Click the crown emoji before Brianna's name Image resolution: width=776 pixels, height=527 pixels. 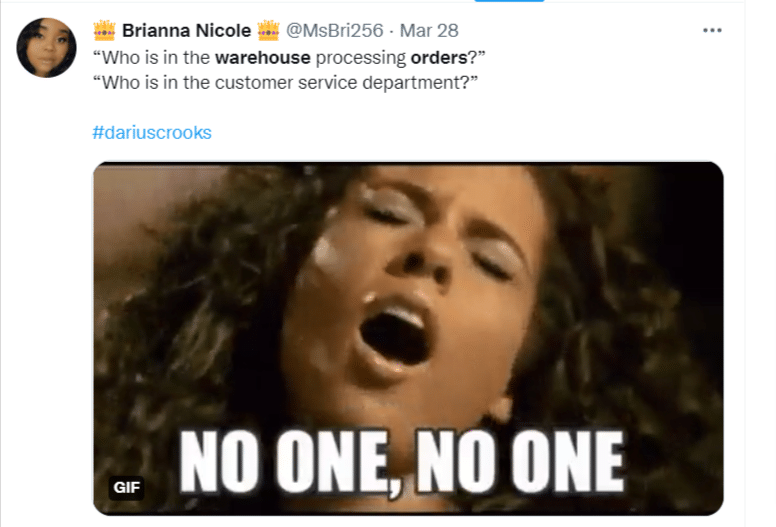(x=104, y=30)
